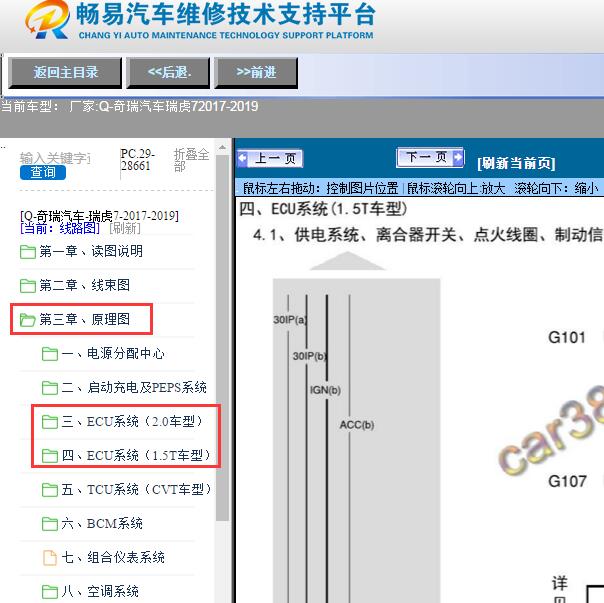This screenshot has width=604, height=603.
Task: Click folder icon of 四、ECU系统（1.5T车型）
Action: tap(50, 456)
